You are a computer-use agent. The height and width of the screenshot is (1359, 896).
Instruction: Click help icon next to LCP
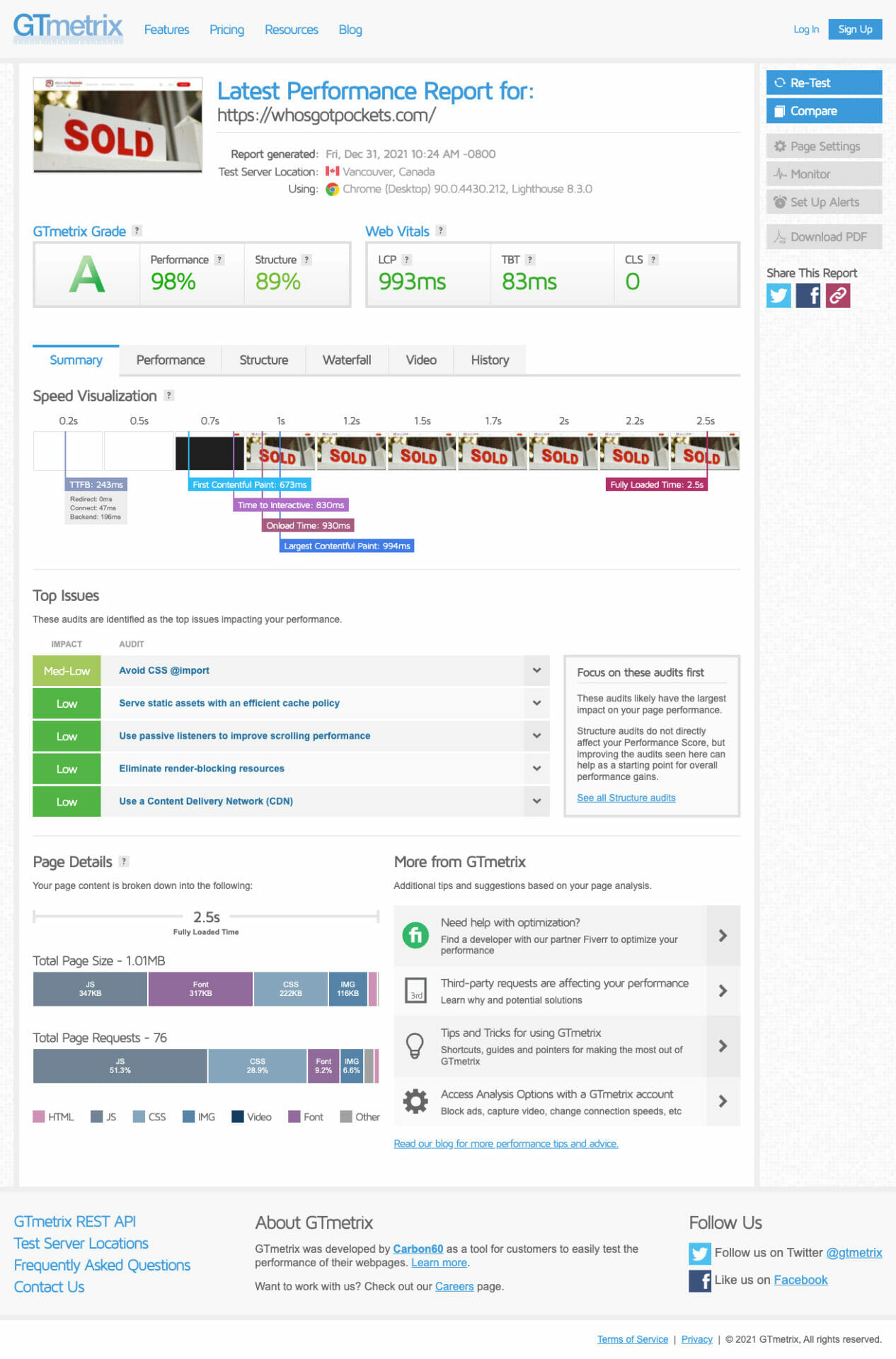(406, 260)
